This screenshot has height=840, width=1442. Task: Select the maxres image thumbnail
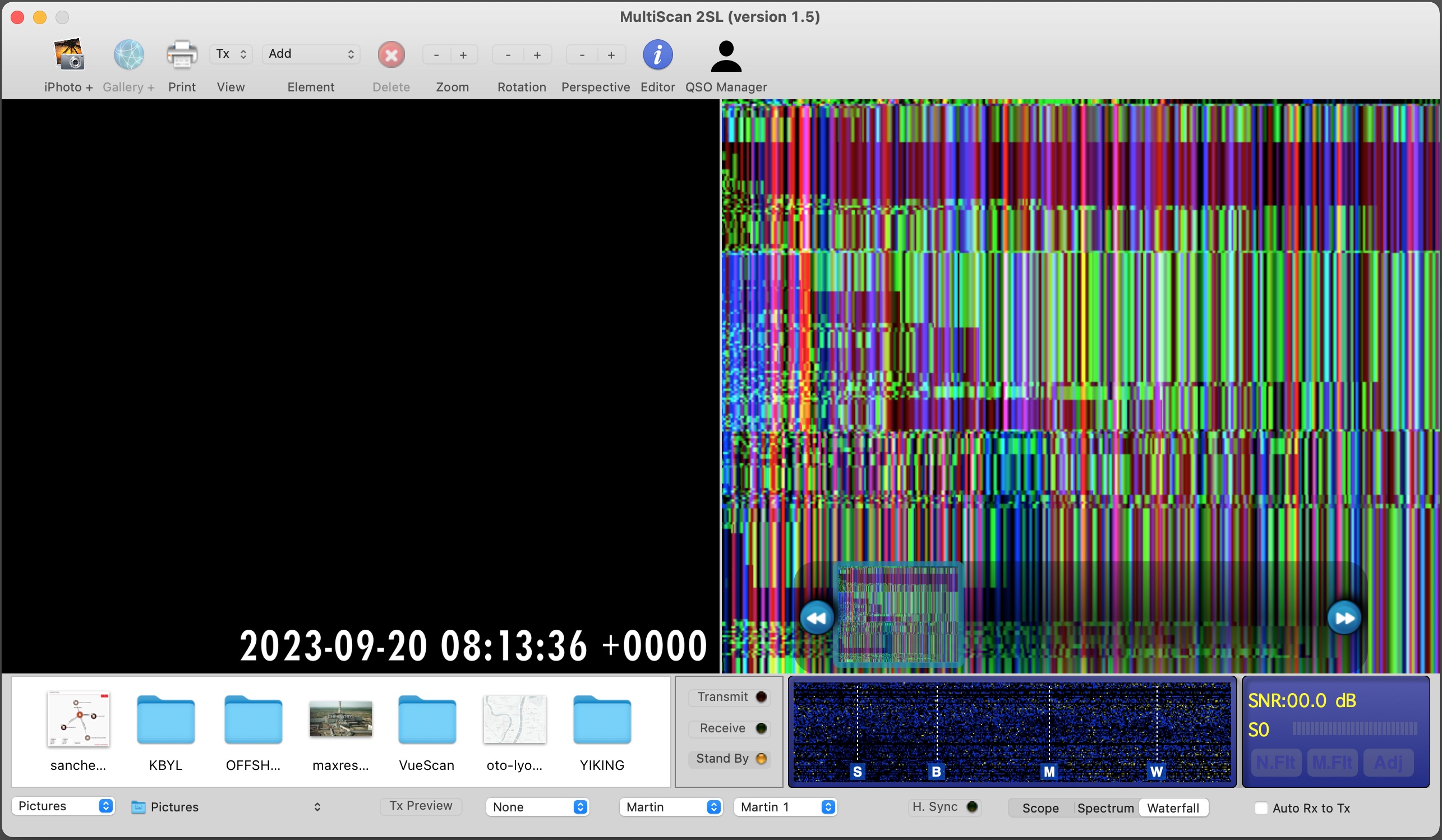[x=340, y=719]
